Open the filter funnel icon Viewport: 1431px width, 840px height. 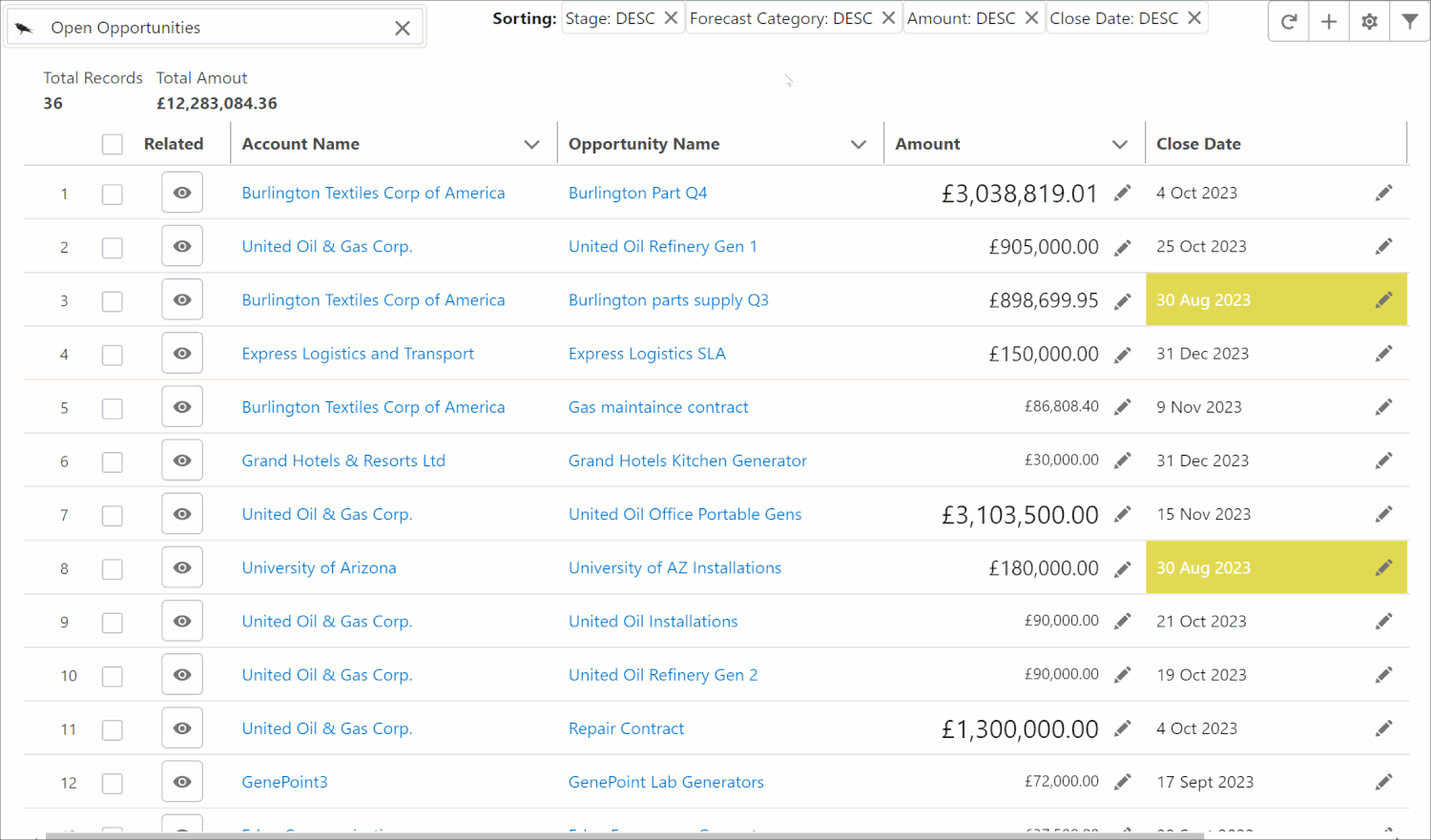click(x=1409, y=21)
